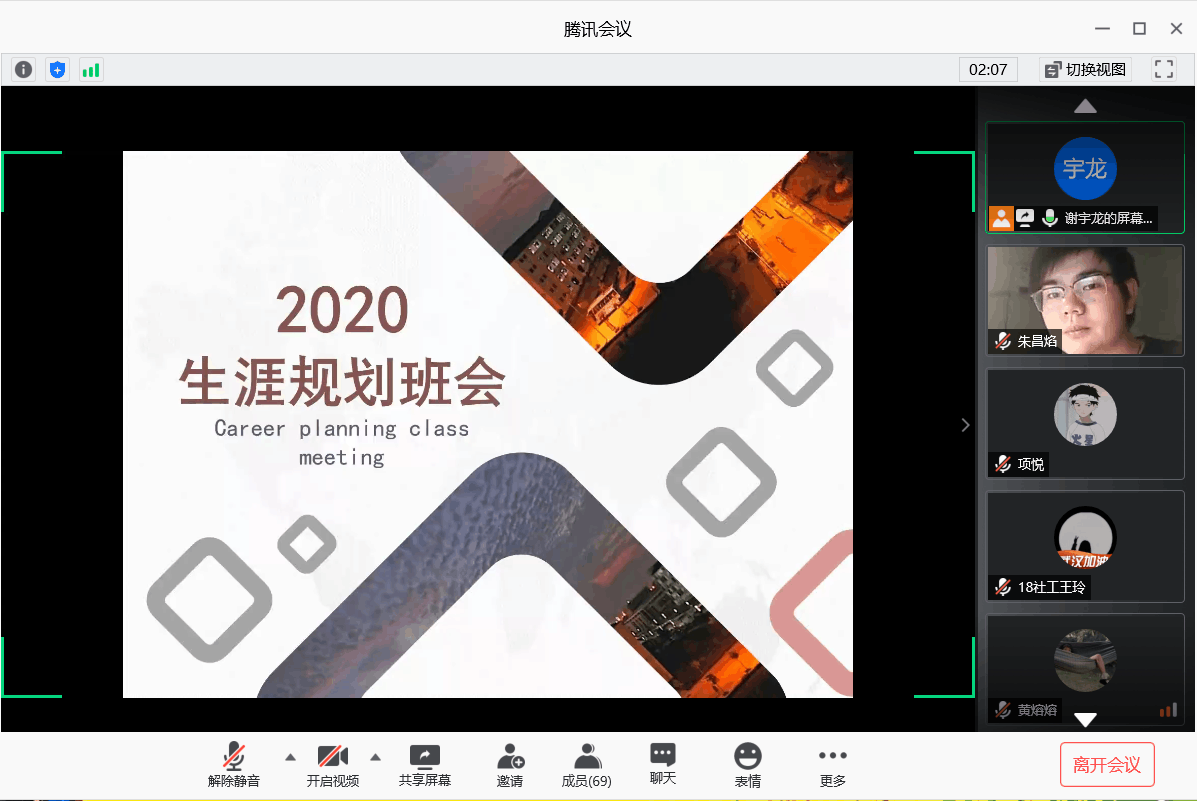Turn on camera with 开启视频
This screenshot has width=1197, height=801.
point(332,765)
